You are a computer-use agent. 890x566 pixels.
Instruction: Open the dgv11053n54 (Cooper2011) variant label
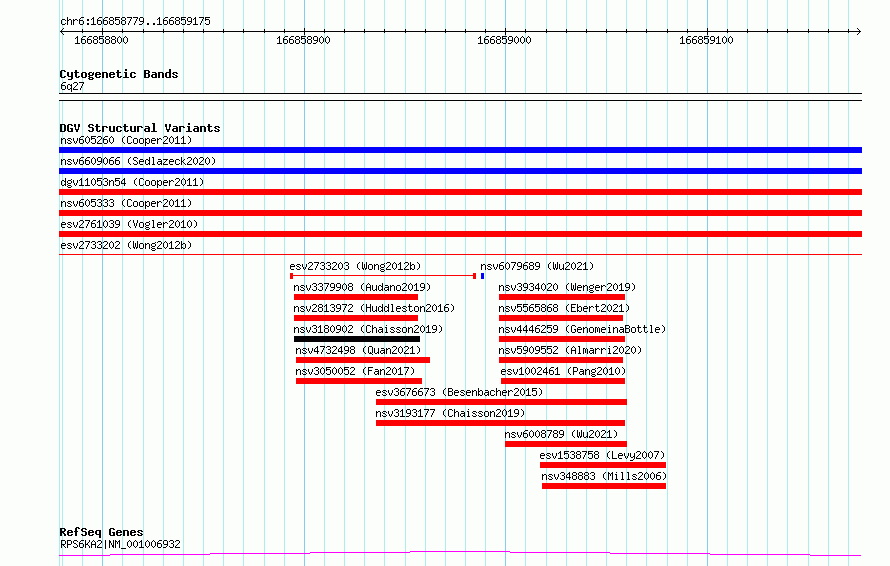(132, 182)
